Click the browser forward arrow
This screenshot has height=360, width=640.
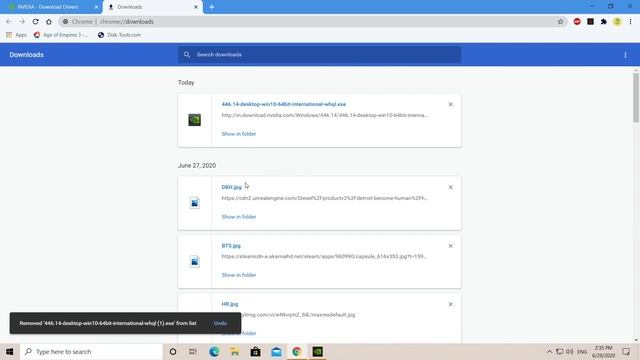point(22,22)
